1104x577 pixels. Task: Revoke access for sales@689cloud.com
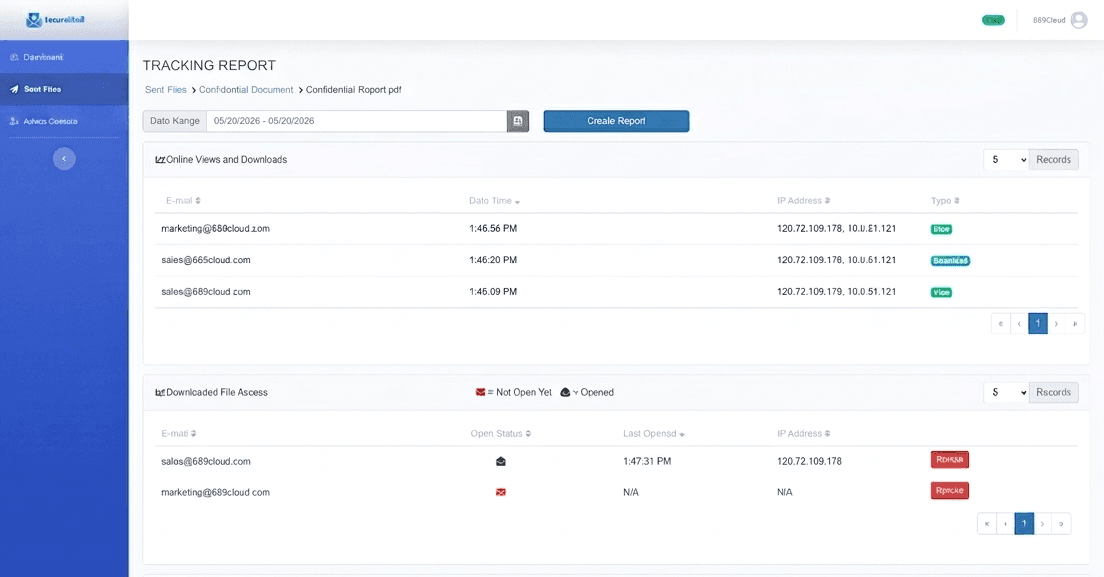coord(950,459)
